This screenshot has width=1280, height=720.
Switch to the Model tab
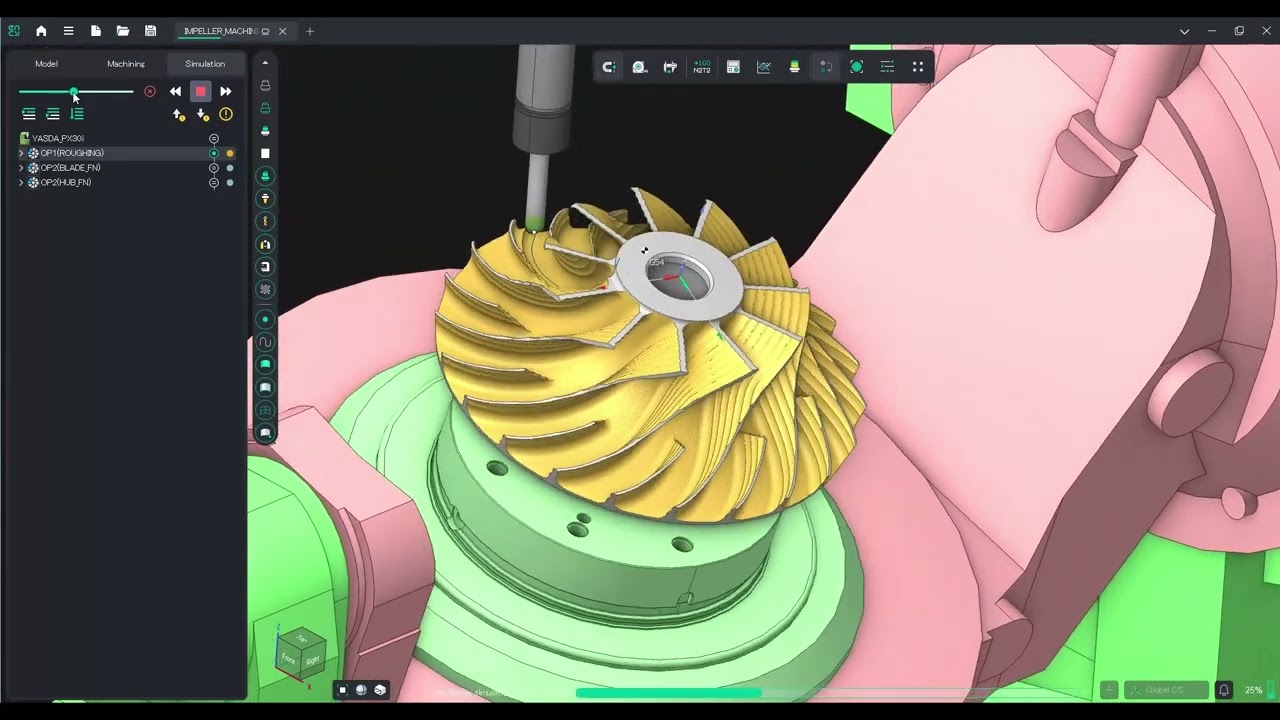click(x=46, y=64)
